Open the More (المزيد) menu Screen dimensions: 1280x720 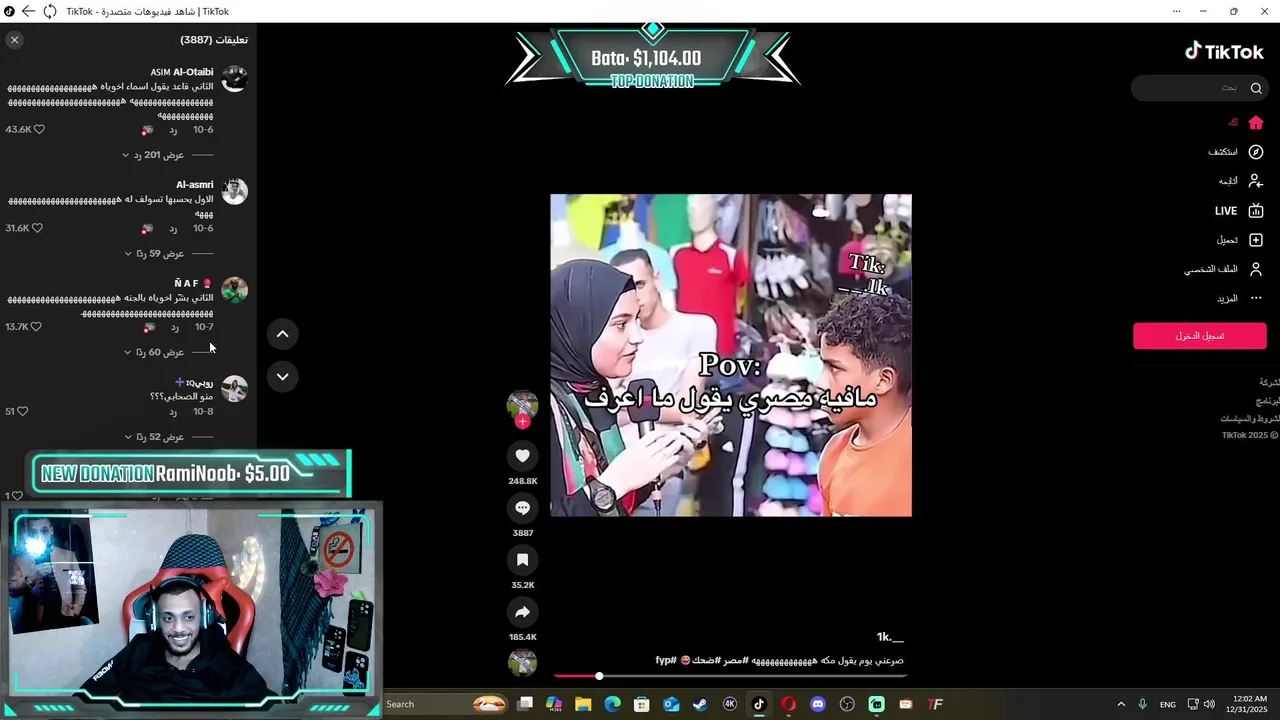(x=1240, y=298)
